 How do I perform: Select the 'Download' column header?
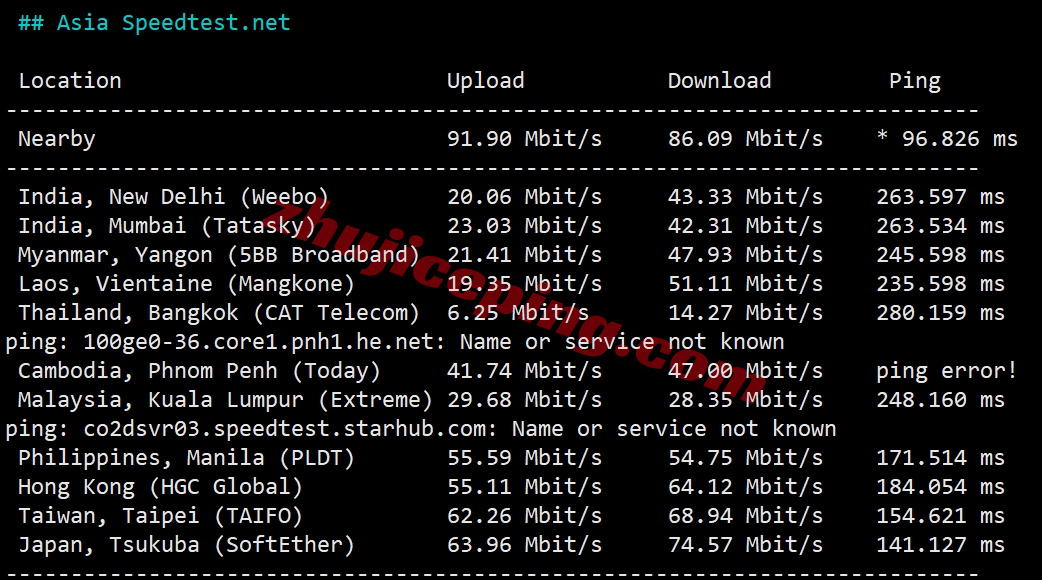[719, 80]
